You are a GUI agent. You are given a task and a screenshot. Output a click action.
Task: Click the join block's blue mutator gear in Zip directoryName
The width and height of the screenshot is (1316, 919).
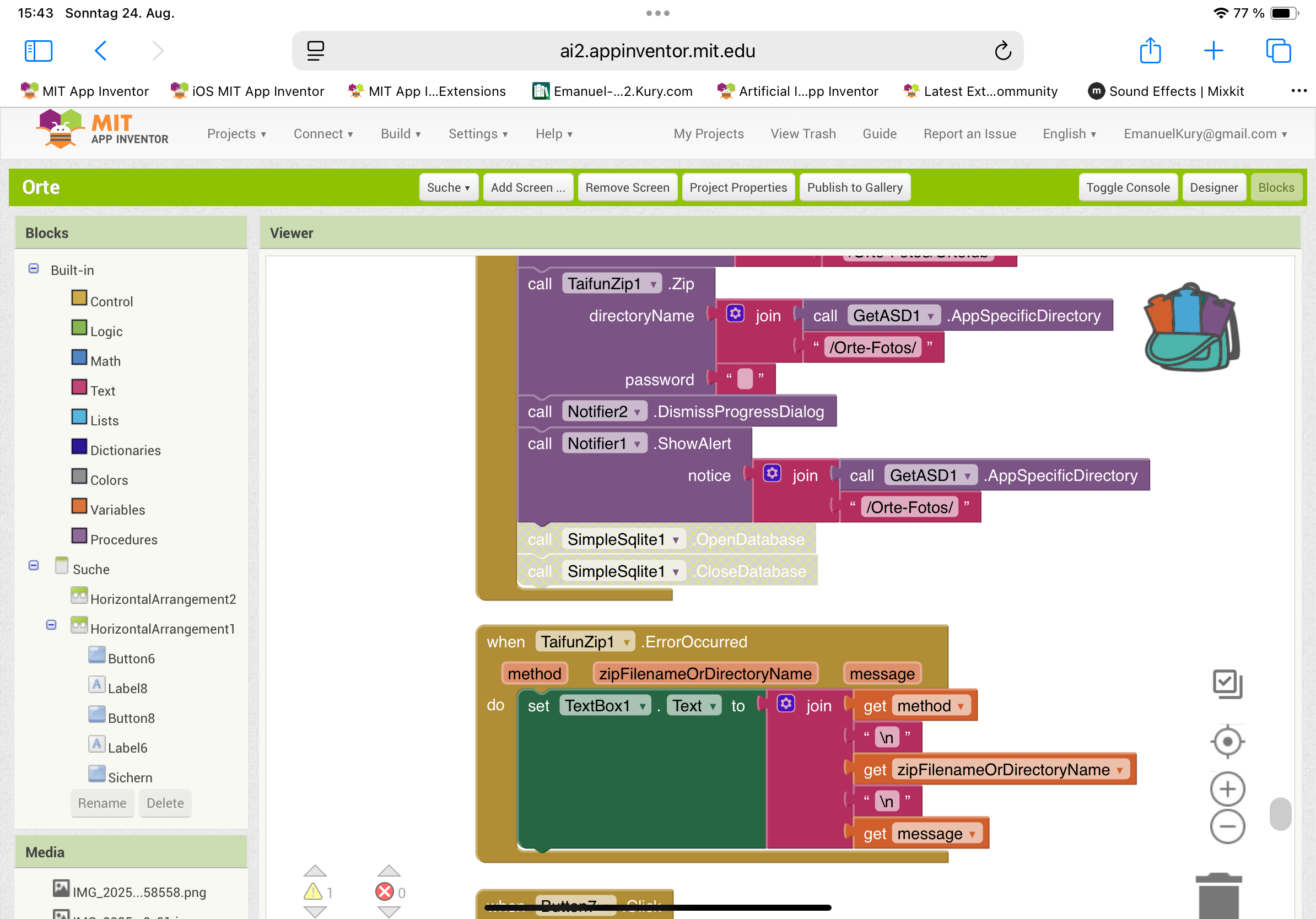coord(735,314)
